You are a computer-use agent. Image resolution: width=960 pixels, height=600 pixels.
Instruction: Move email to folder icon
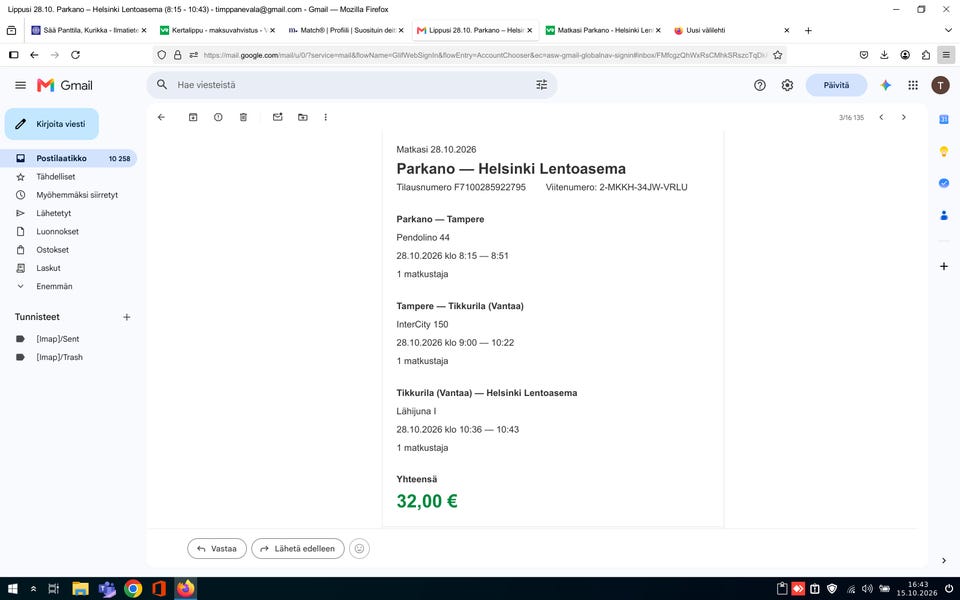point(302,117)
